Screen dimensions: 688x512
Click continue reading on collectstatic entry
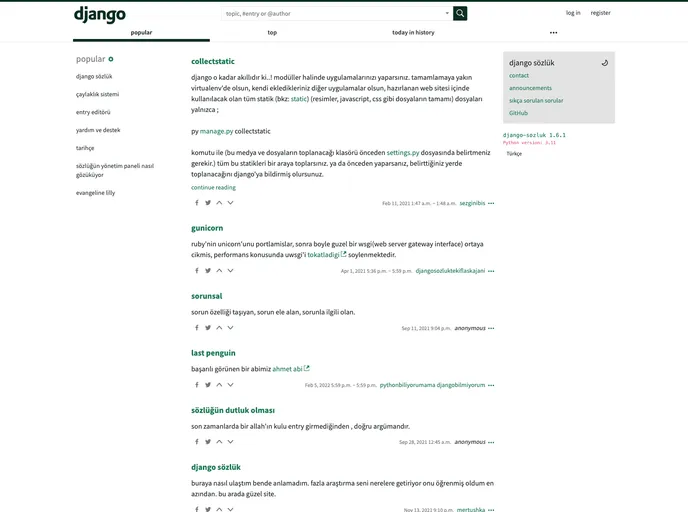coord(213,188)
